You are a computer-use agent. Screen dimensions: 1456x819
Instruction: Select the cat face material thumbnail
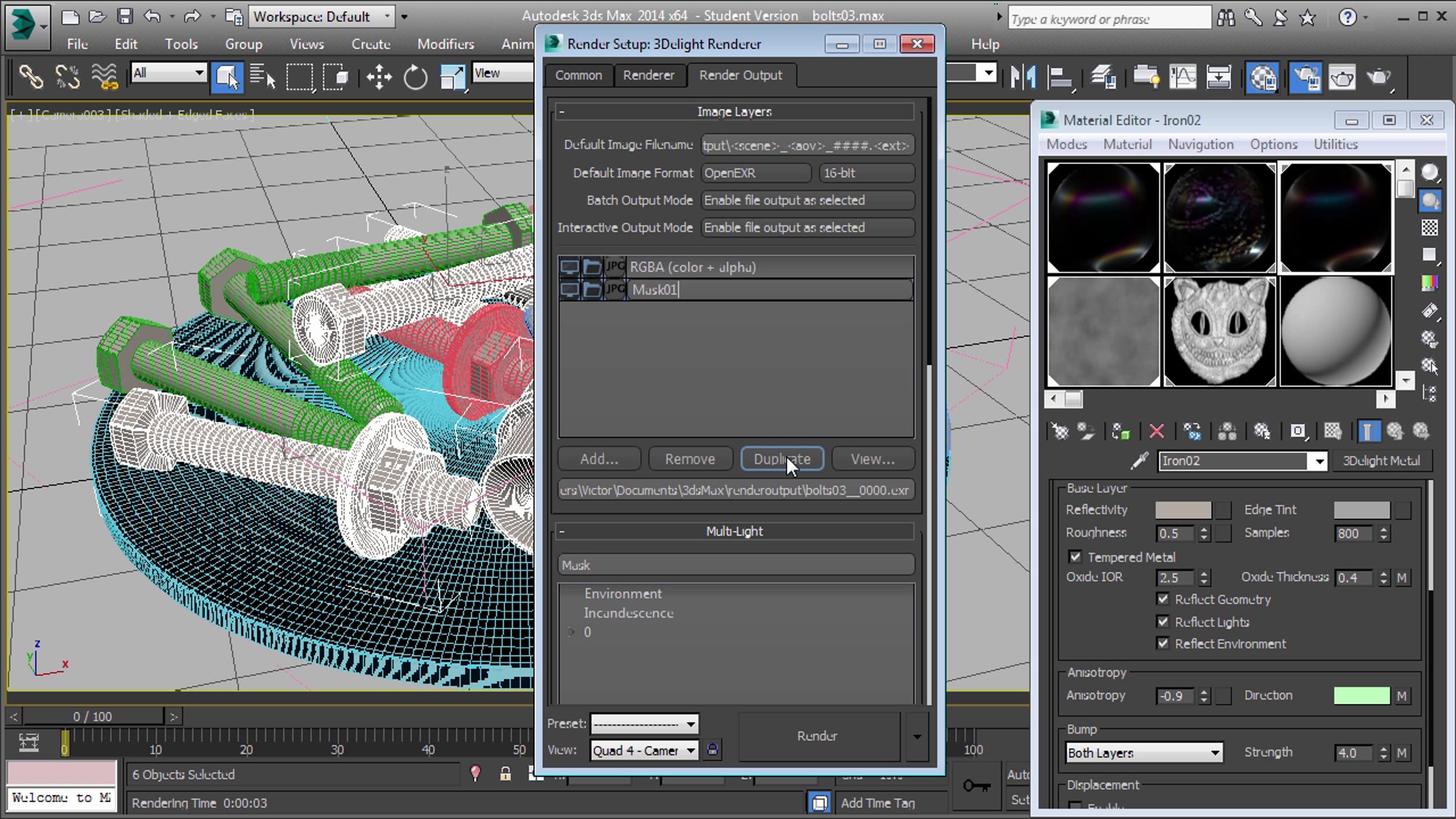1220,331
